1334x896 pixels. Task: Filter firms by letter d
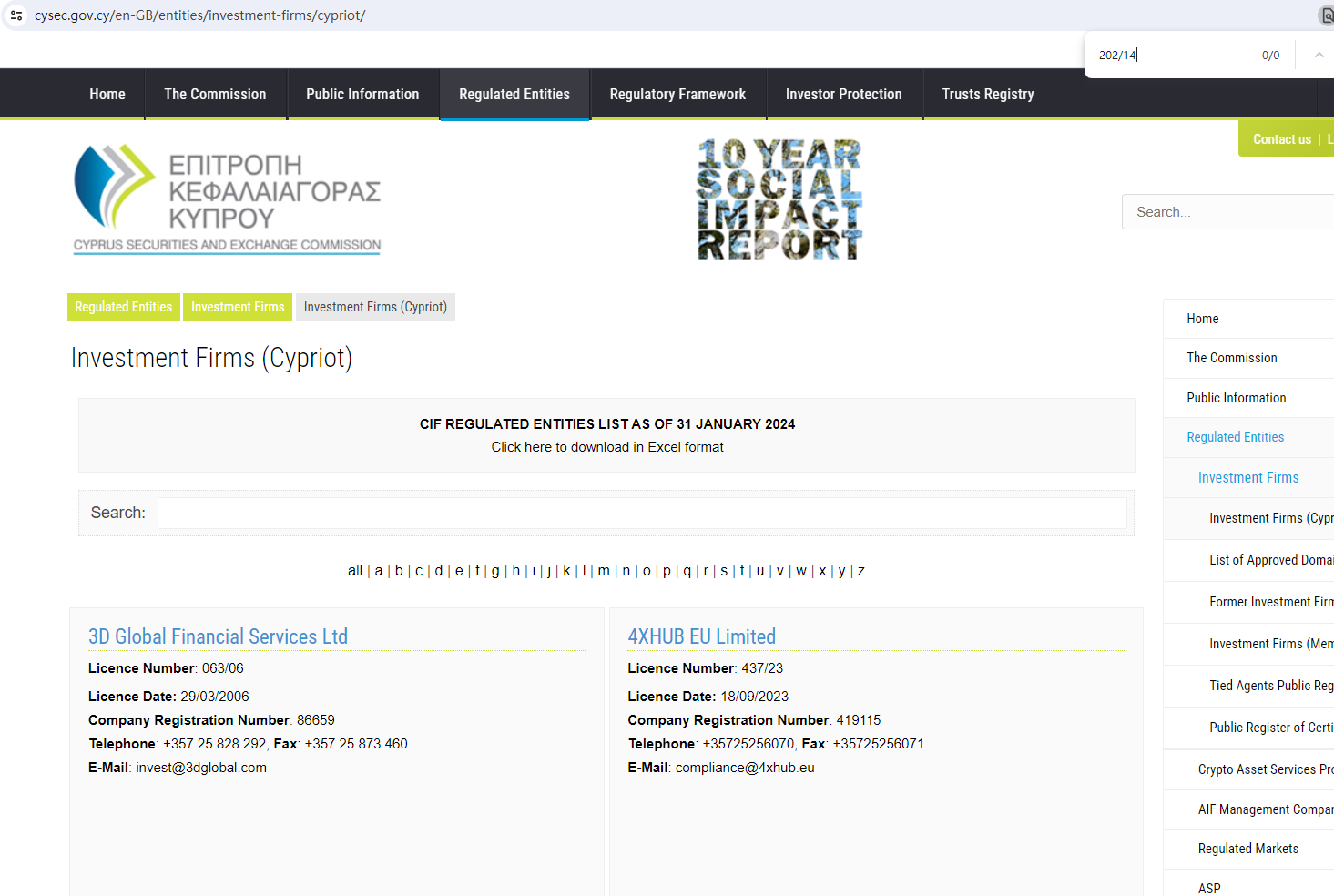(x=439, y=571)
